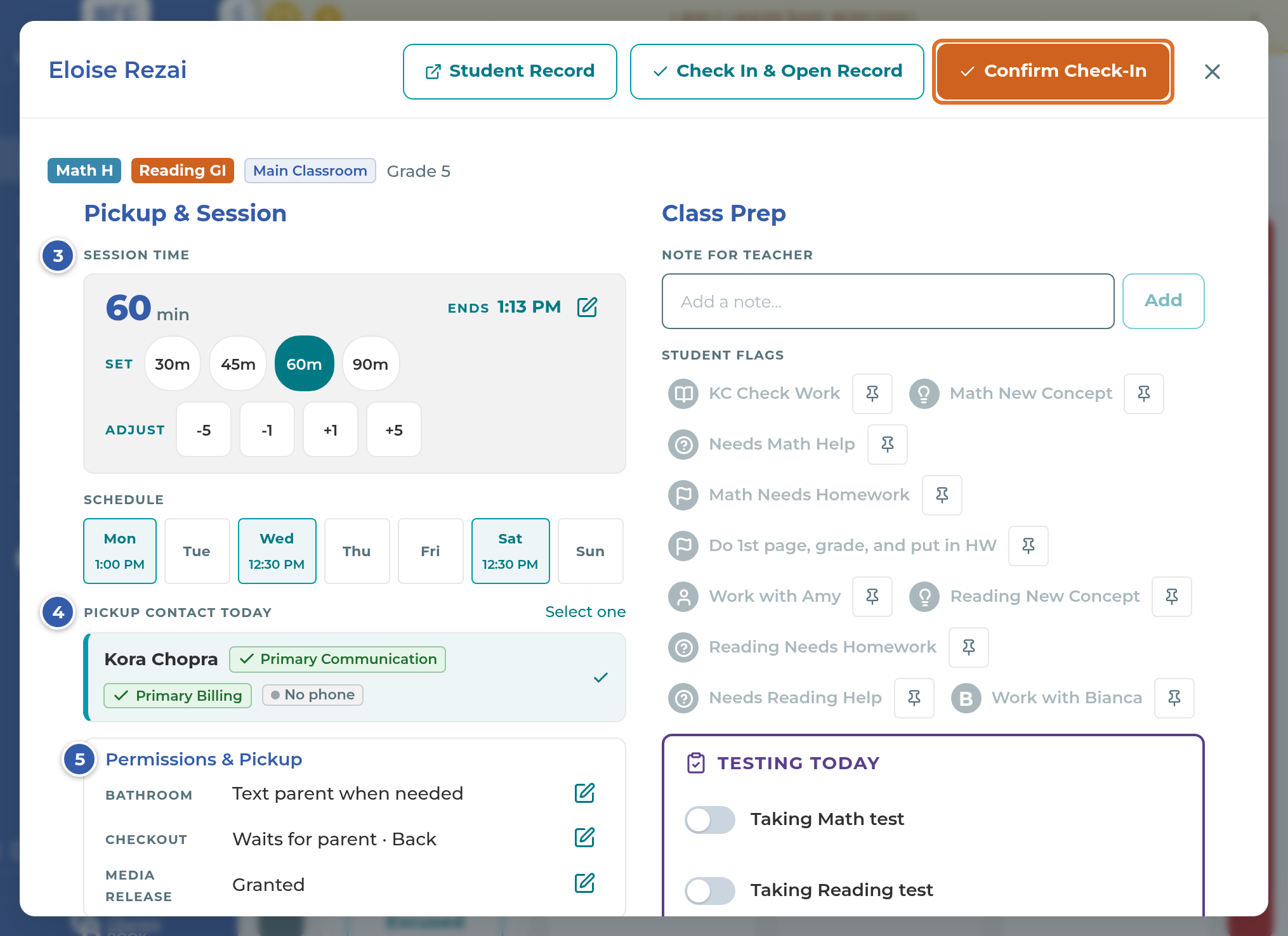
Task: Select Kora Chopra pickup contact card
Action: pyautogui.click(x=355, y=677)
